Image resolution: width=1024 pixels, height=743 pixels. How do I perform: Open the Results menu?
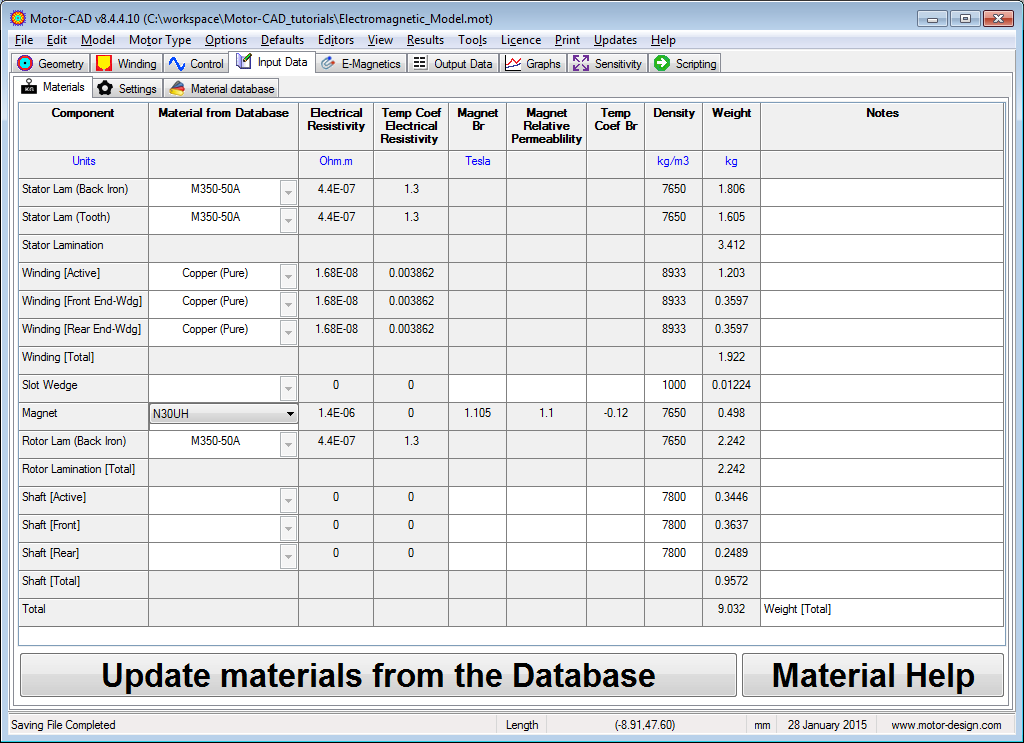pos(425,40)
